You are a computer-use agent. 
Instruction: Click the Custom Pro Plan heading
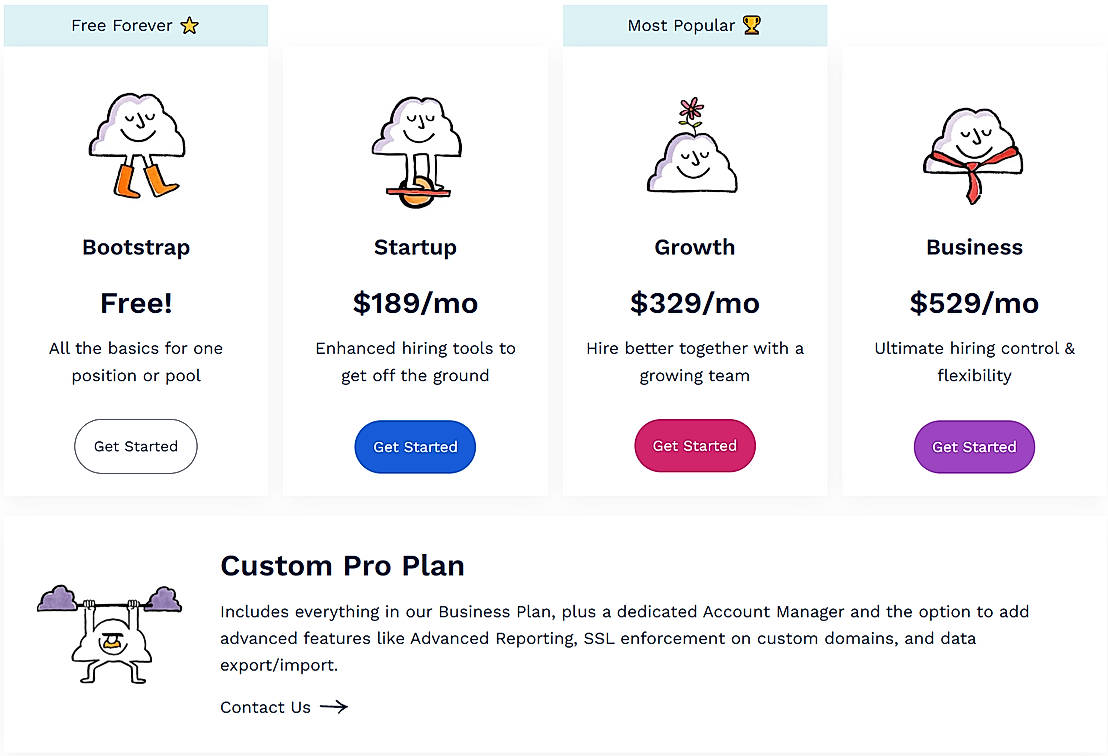tap(342, 566)
